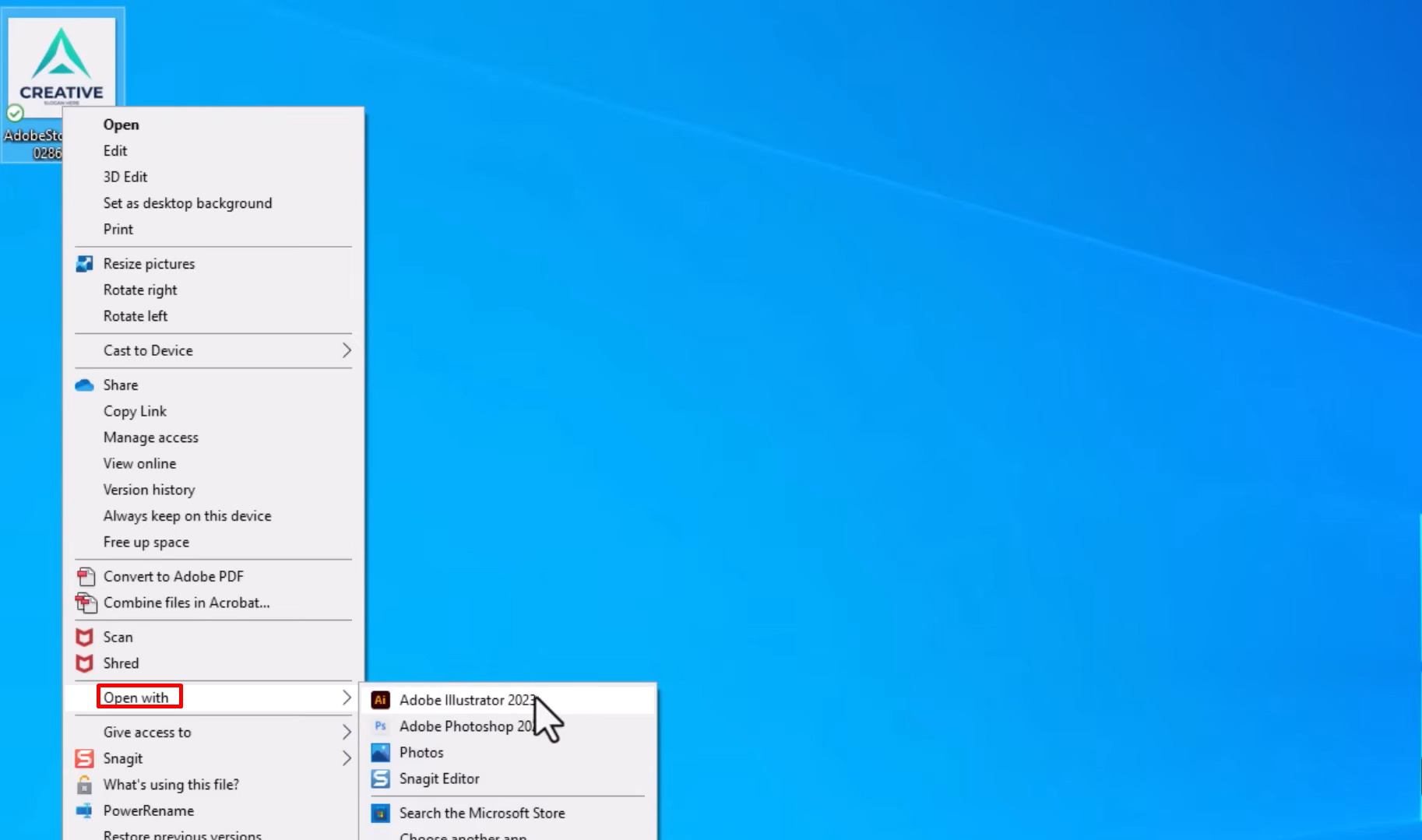Expand the Give access to submenu arrow
This screenshot has width=1422, height=840.
click(347, 733)
